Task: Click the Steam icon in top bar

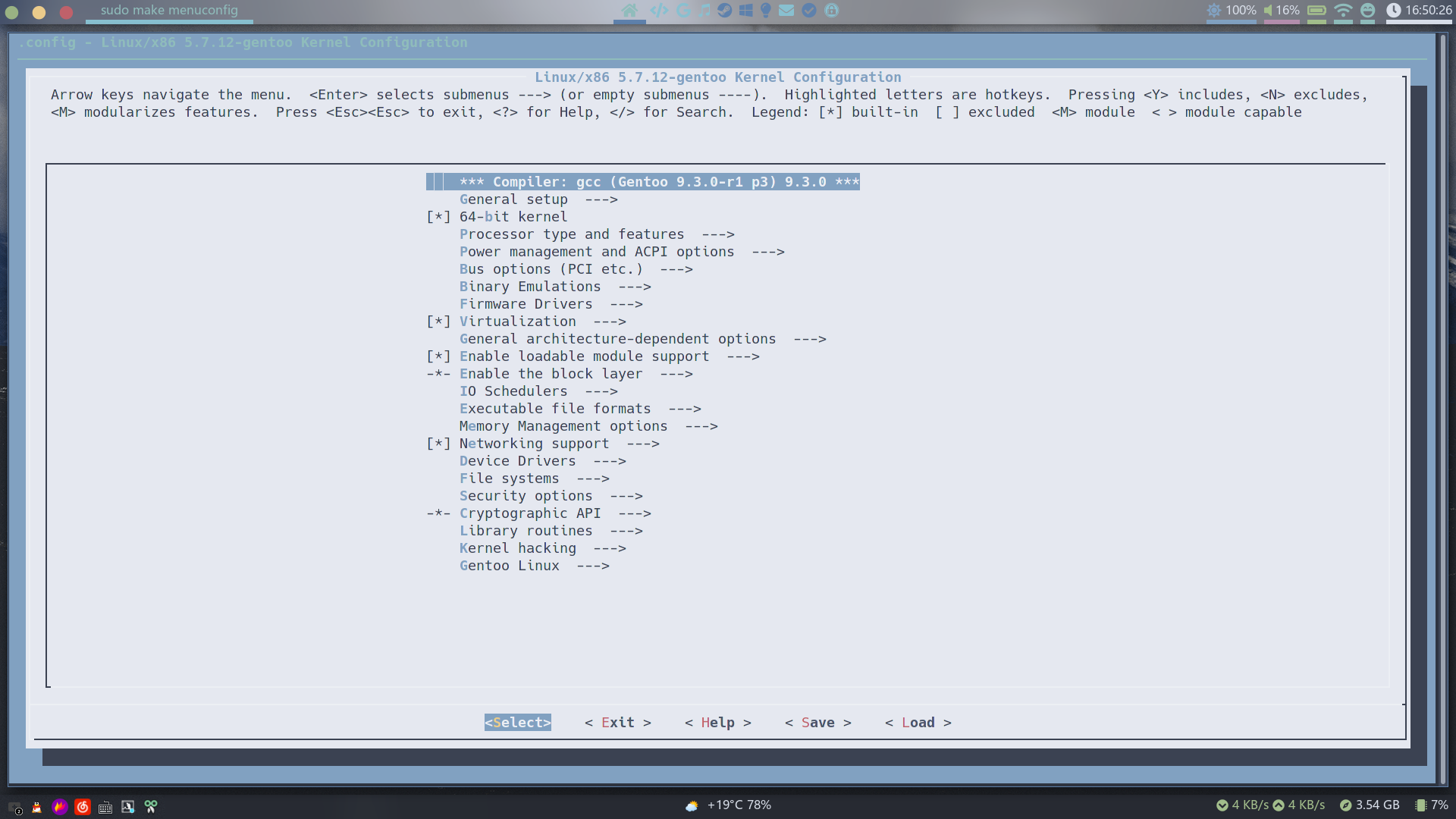Action: coord(725,11)
